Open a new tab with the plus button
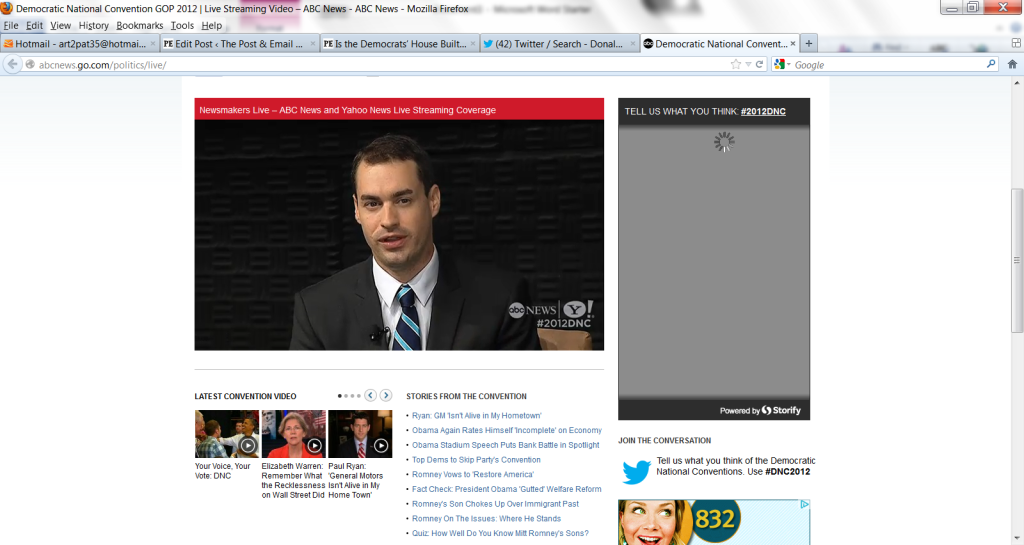 tap(809, 43)
